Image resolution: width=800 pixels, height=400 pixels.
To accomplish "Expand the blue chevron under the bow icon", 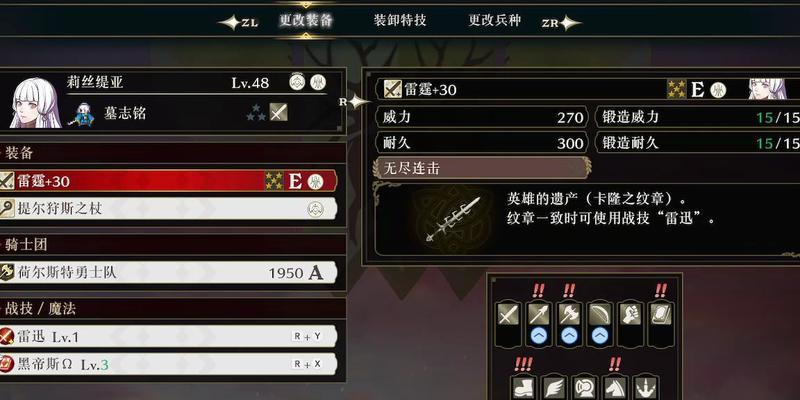I will tap(600, 336).
